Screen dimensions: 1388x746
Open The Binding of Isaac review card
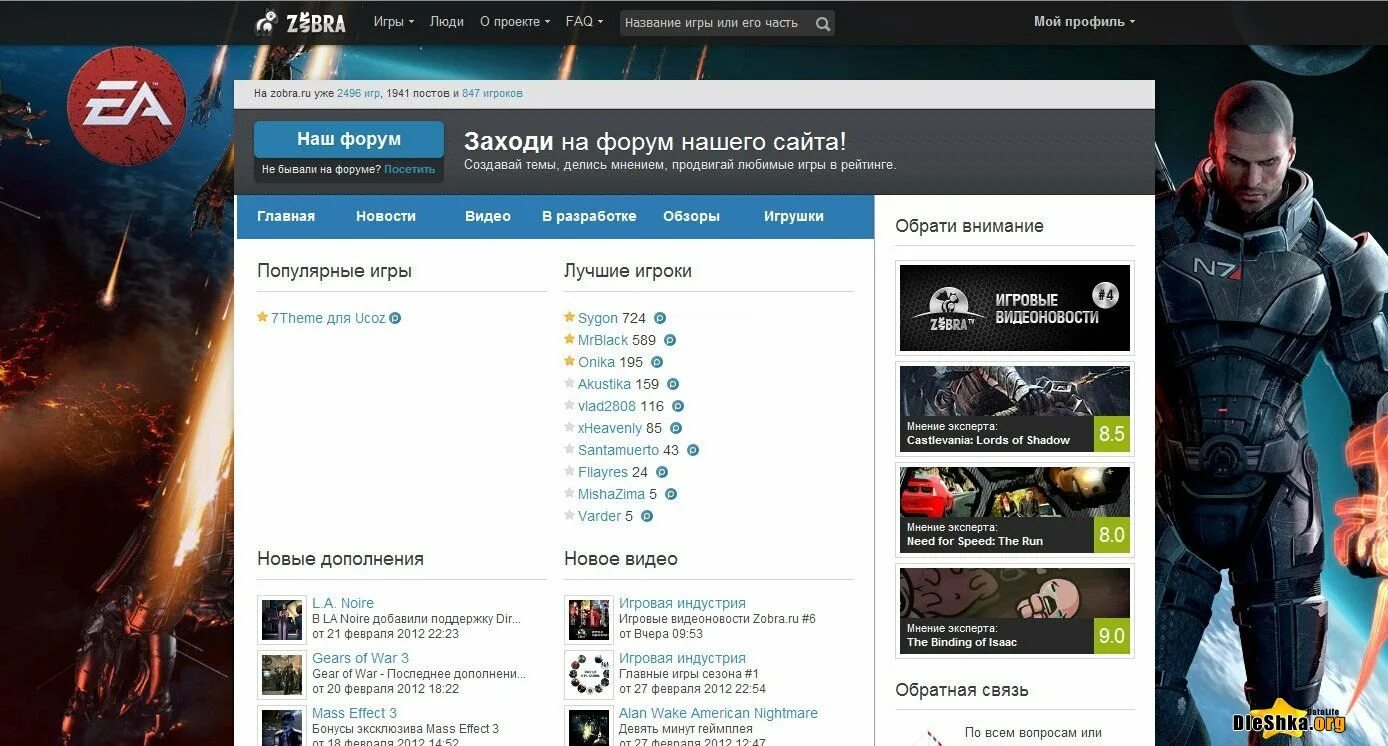(x=1015, y=611)
